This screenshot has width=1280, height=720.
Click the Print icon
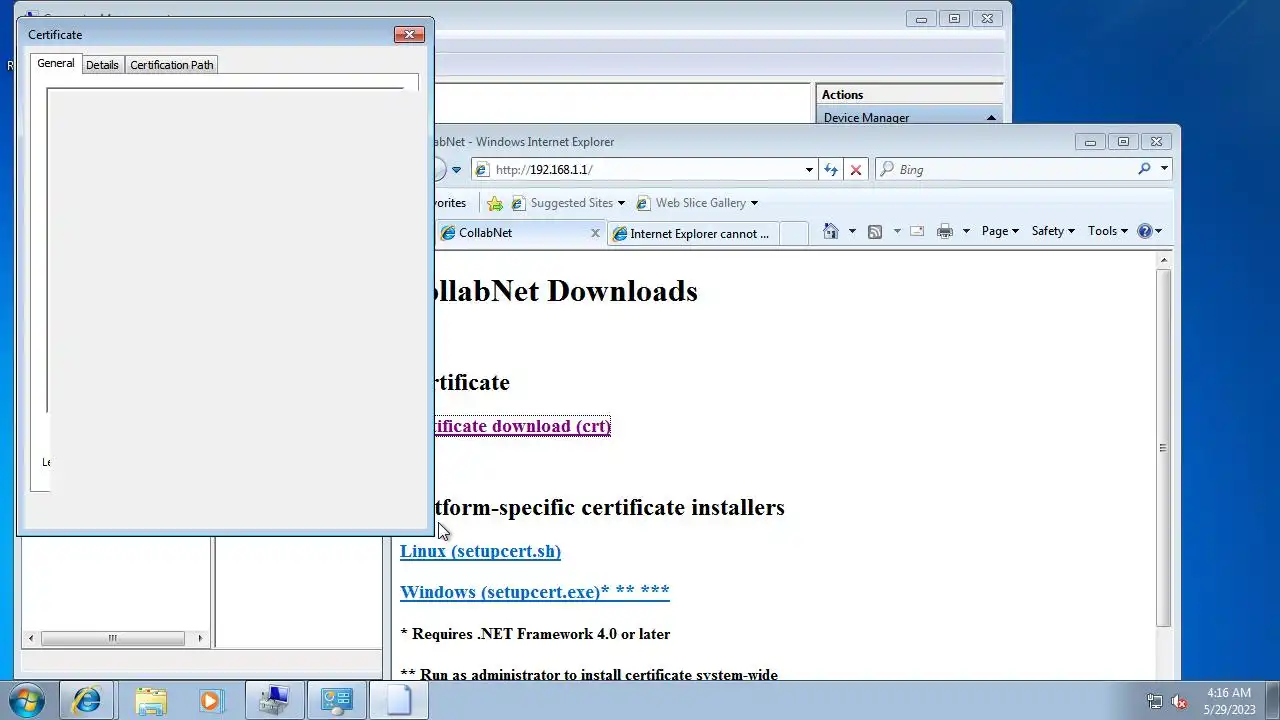(945, 231)
